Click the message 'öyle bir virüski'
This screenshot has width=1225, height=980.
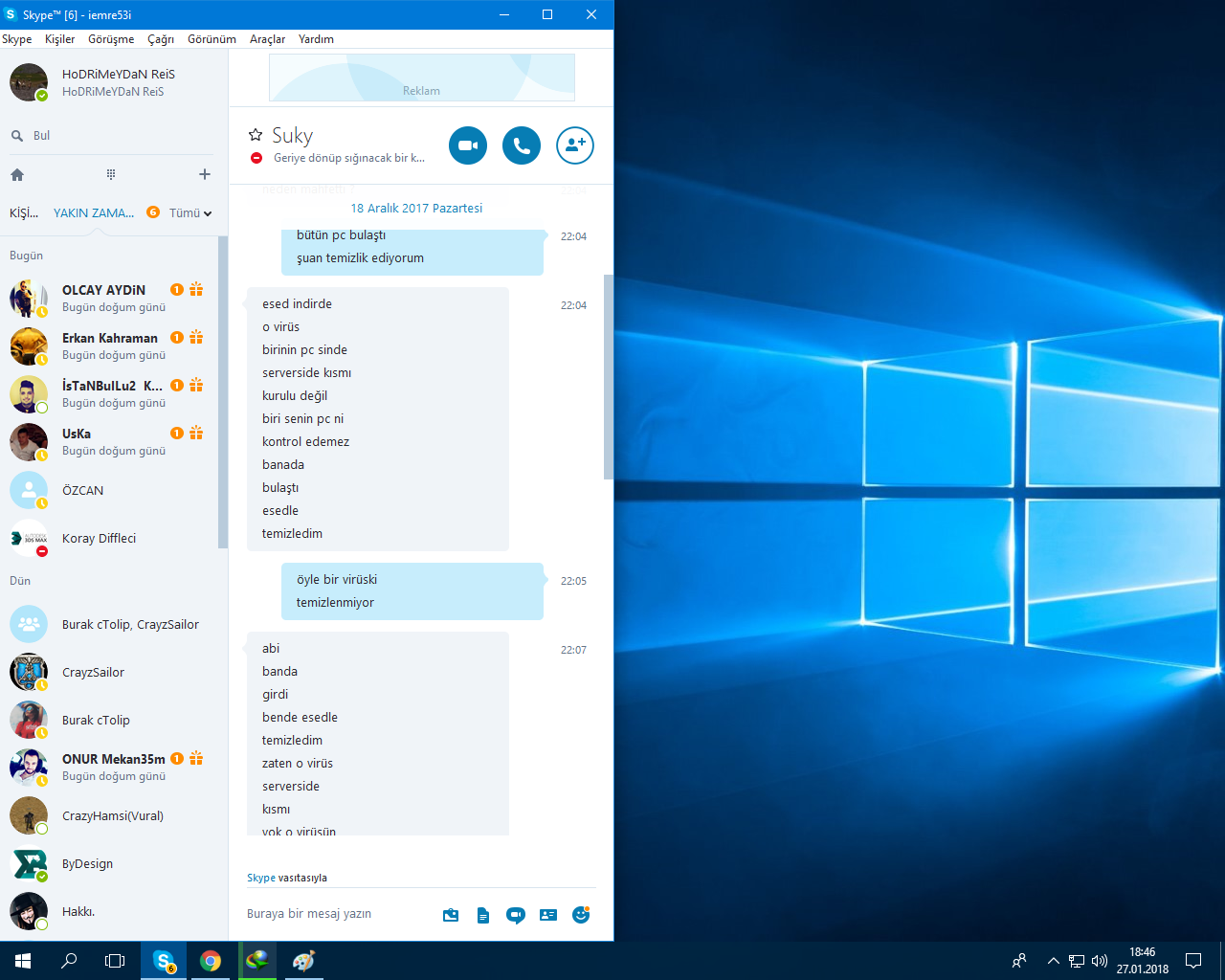tap(337, 579)
